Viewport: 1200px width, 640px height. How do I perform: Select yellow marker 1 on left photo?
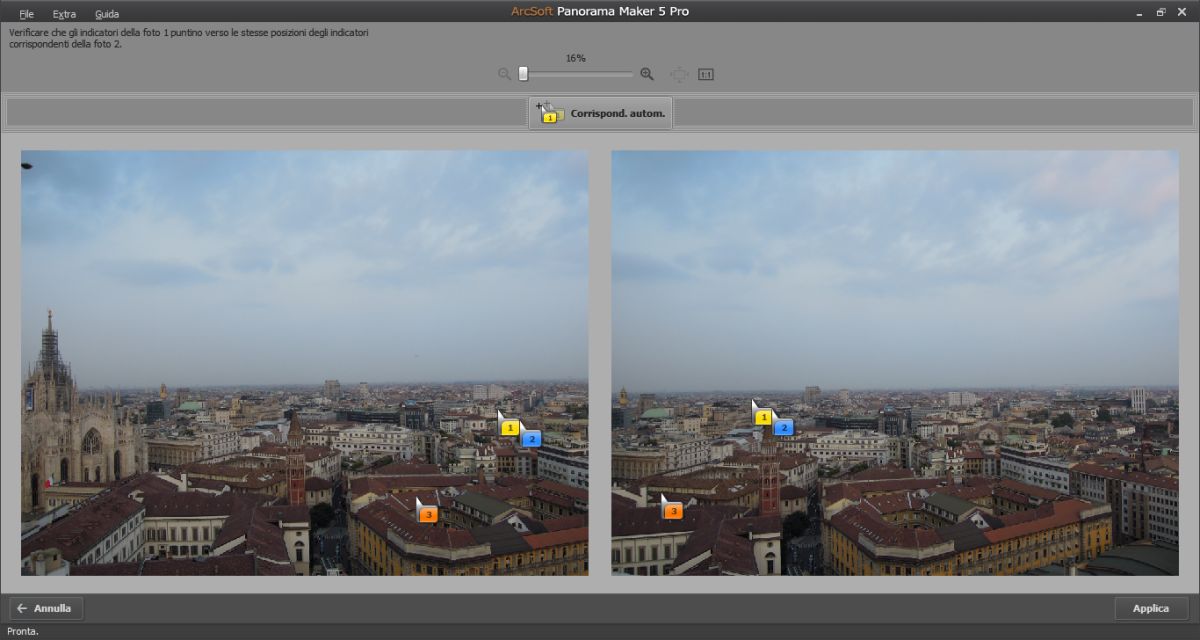point(510,427)
